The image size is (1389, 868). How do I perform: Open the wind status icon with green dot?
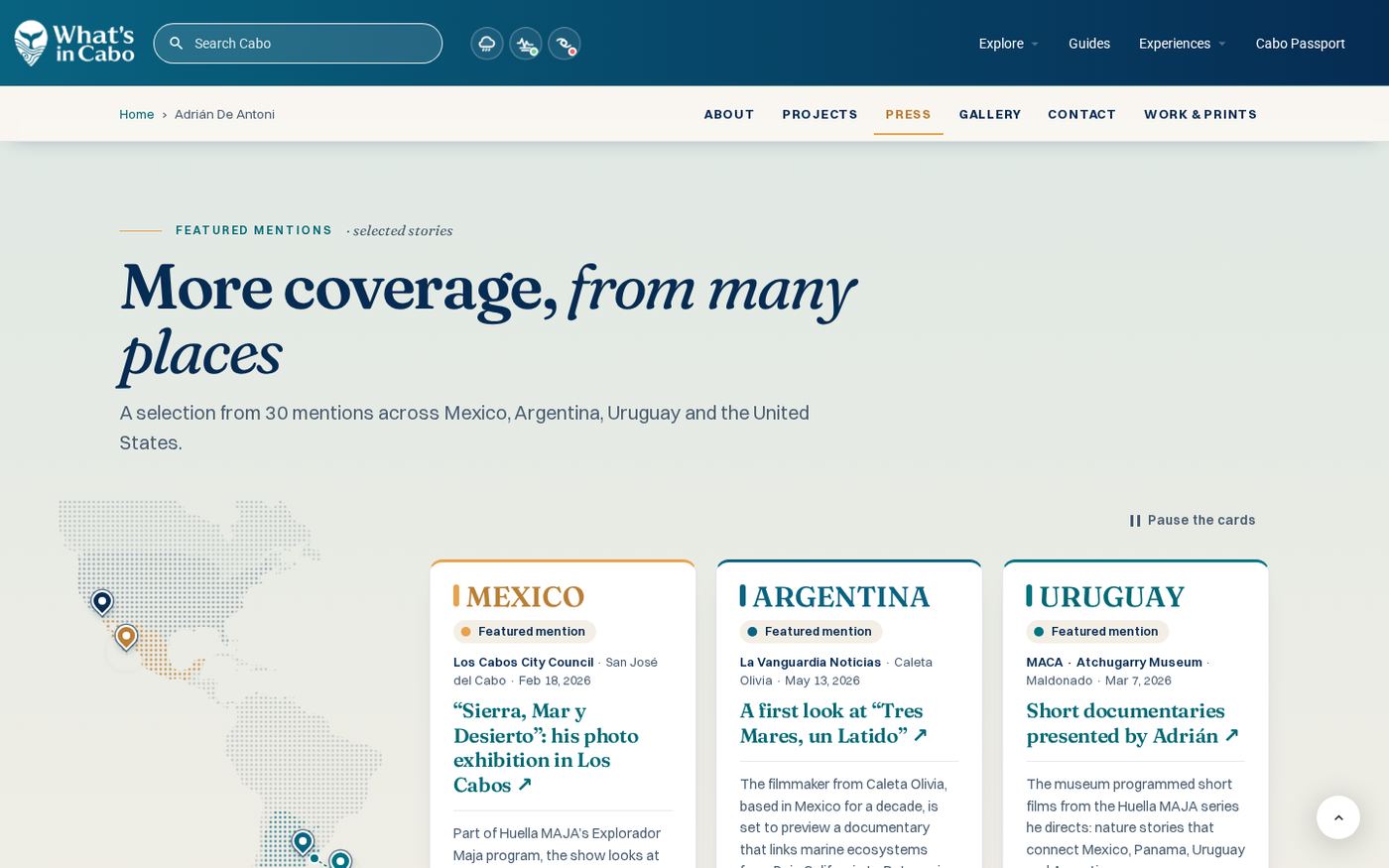click(x=525, y=44)
